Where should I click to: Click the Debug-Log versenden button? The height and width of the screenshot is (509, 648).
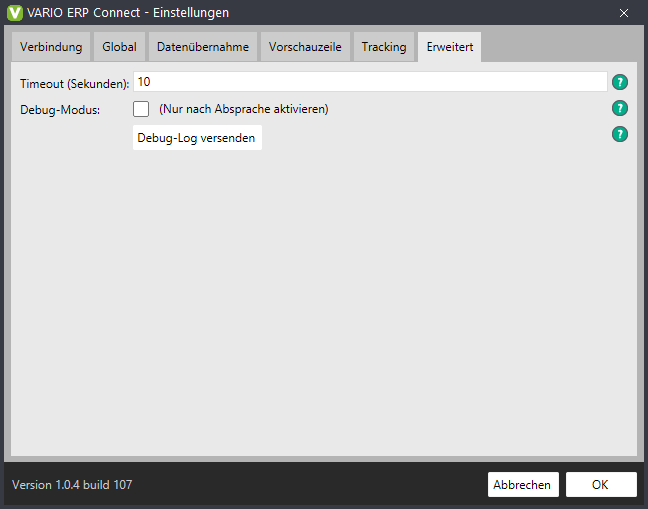(x=197, y=138)
